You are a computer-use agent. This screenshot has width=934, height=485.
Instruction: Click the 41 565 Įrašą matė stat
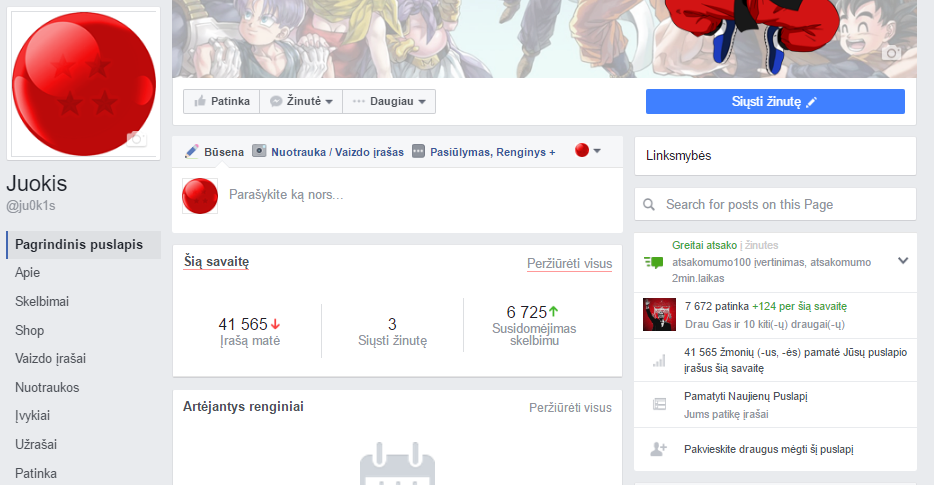click(x=249, y=331)
